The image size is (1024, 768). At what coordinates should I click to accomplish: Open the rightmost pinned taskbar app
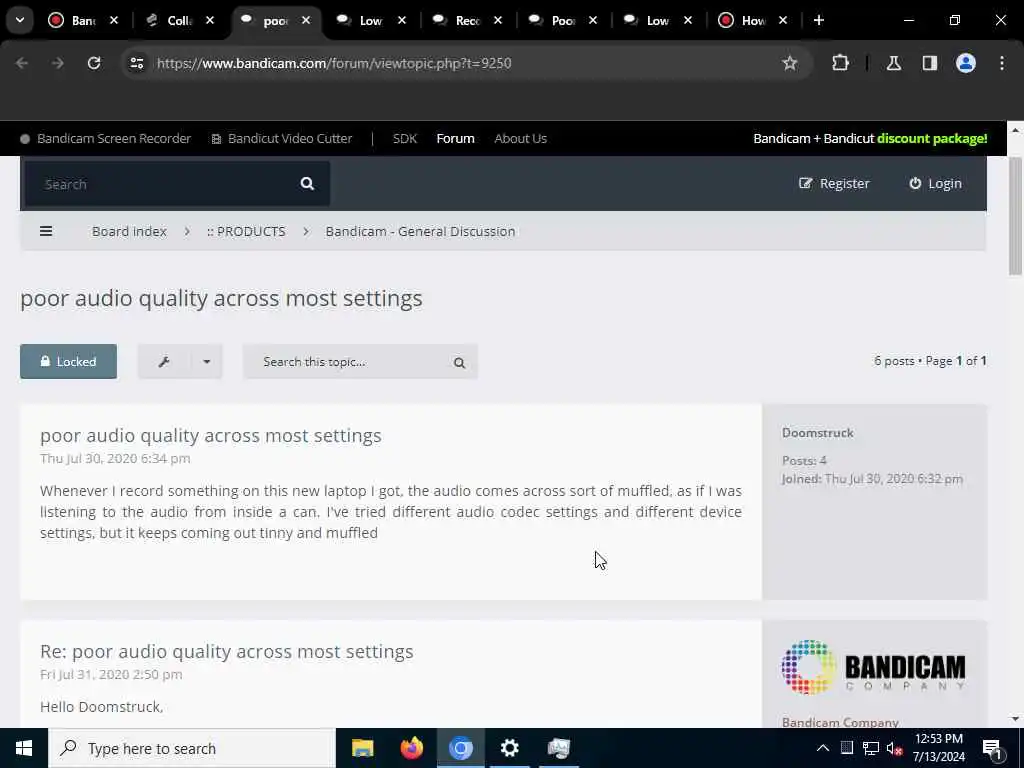(558, 748)
